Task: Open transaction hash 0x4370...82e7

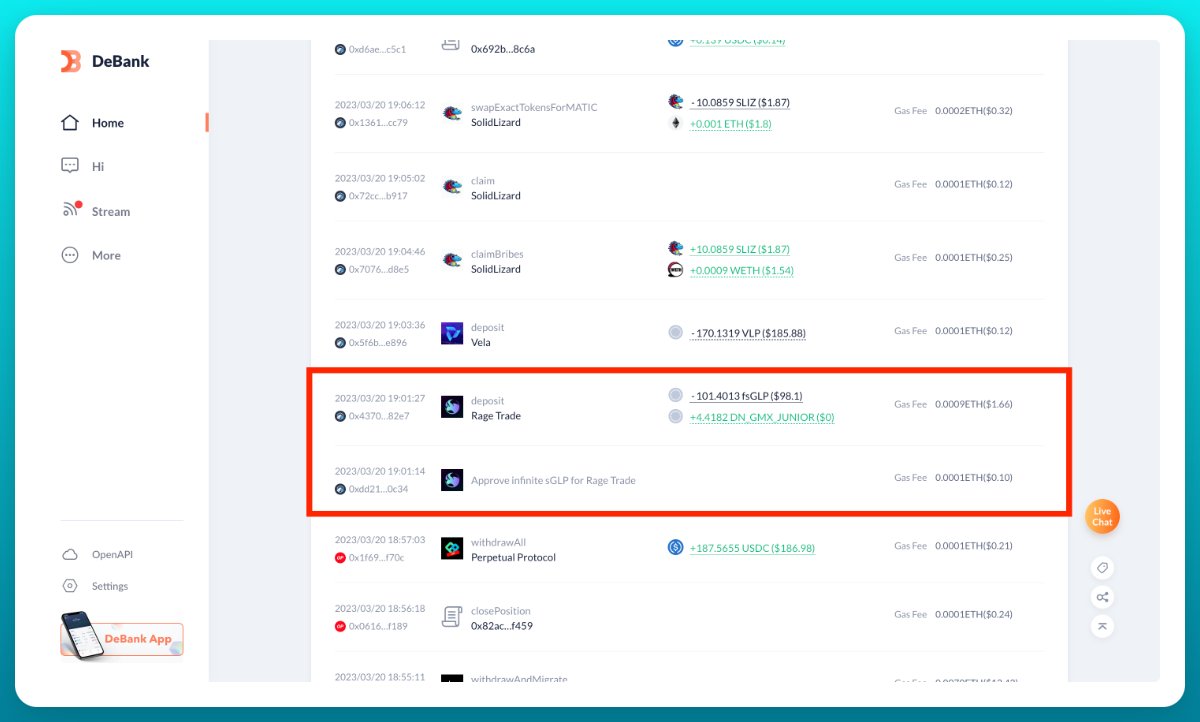Action: [378, 416]
